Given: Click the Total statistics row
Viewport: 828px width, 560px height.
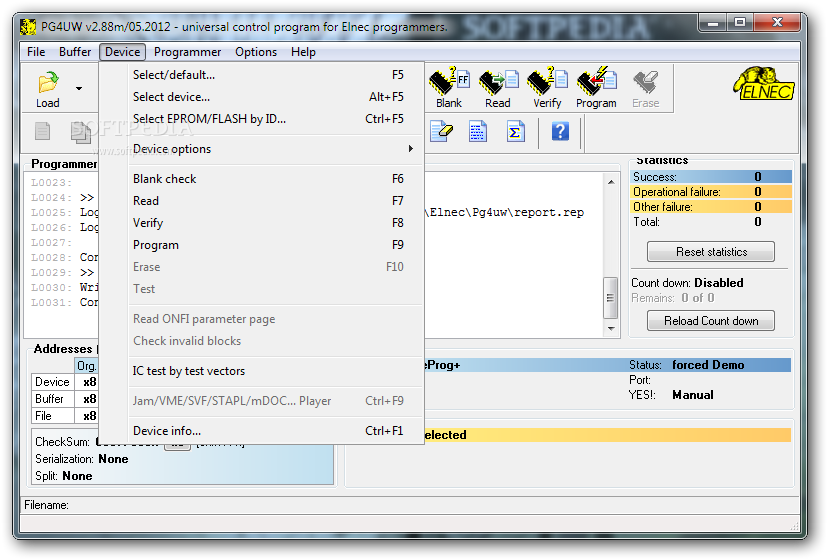Looking at the screenshot, I should 711,222.
